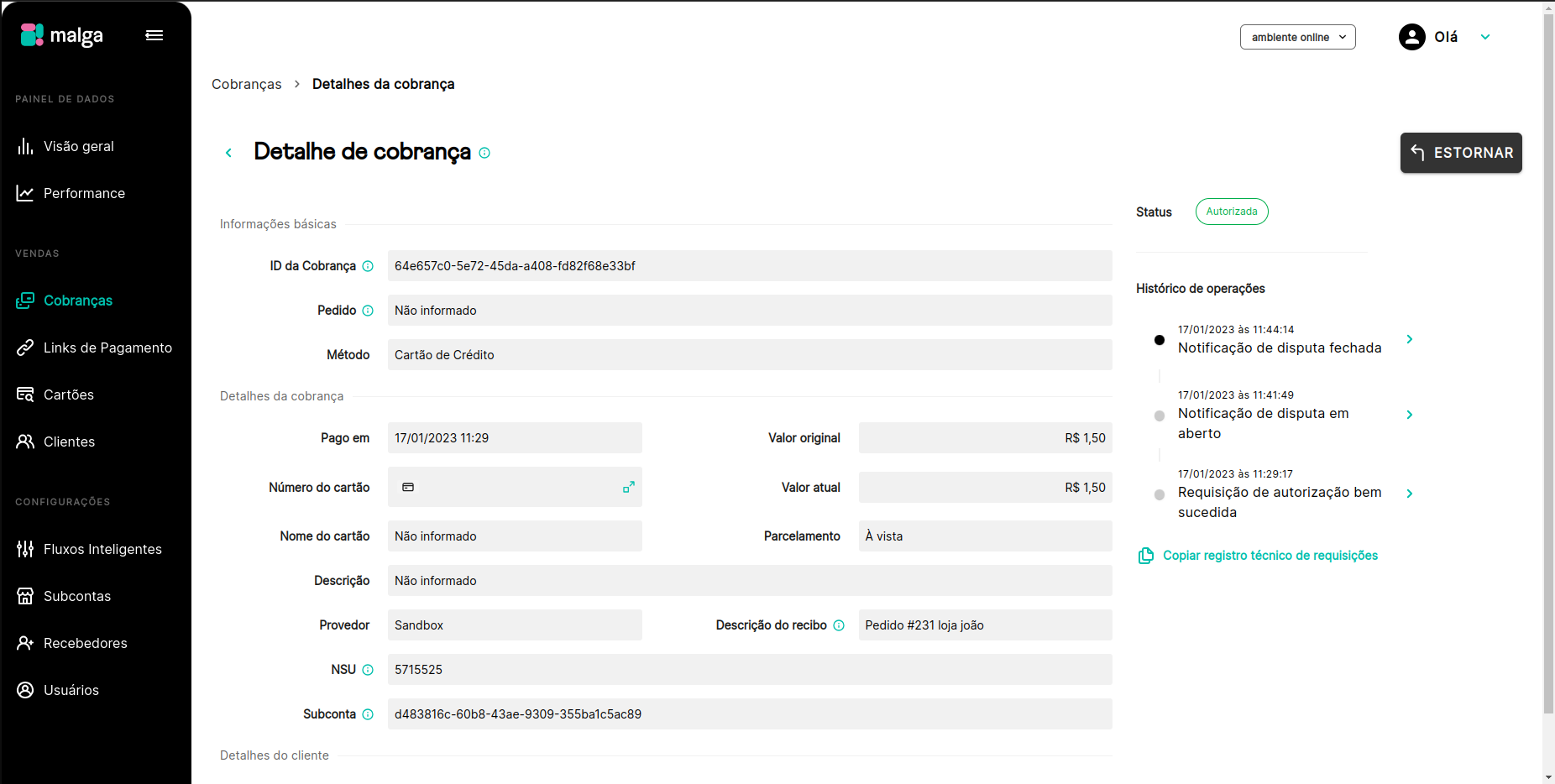Expand Requisição de autorização bem sucedida chevron
This screenshot has height=784, width=1555.
[1410, 494]
